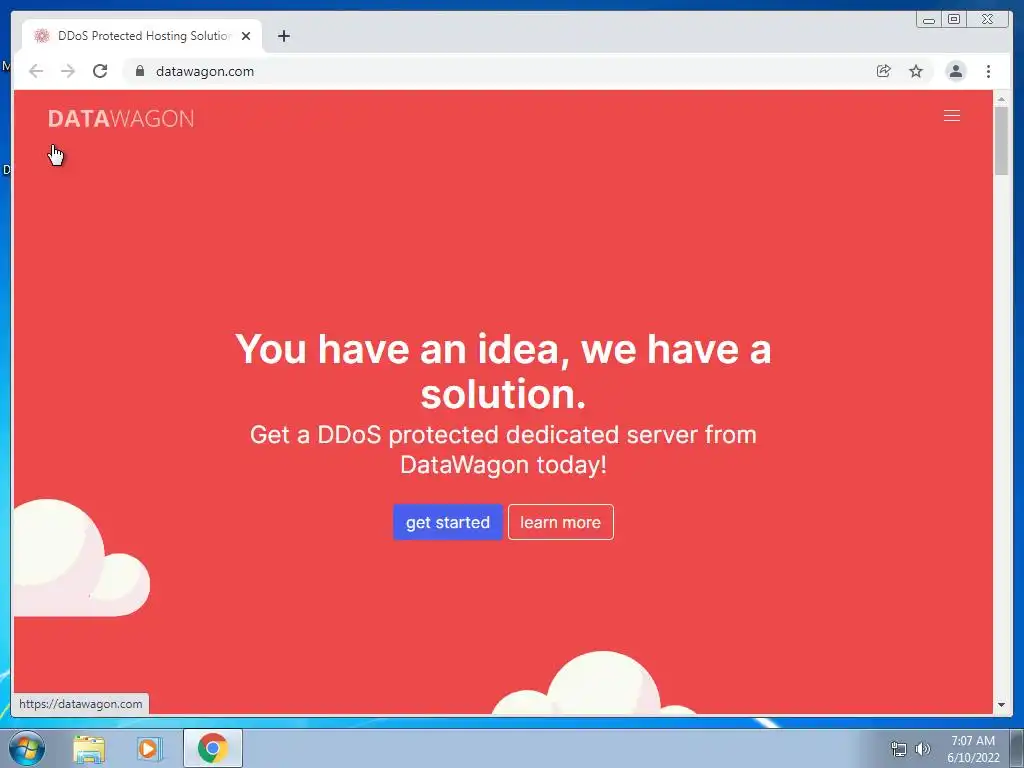The height and width of the screenshot is (768, 1024).
Task: Close the DDoS Protected Hosting tab
Action: (246, 36)
